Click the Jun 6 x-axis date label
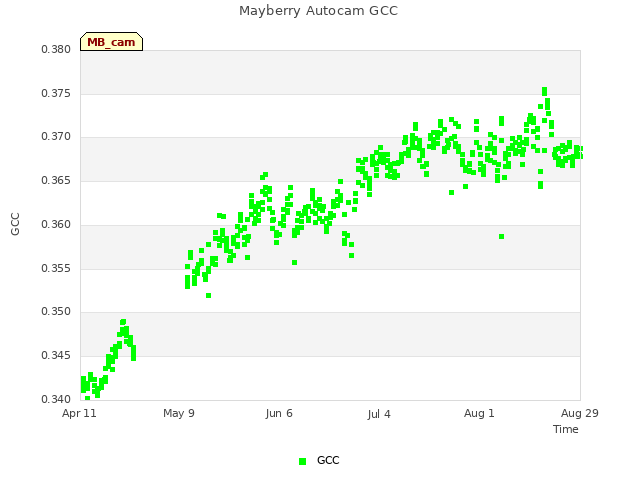The height and width of the screenshot is (480, 640). coord(279,414)
